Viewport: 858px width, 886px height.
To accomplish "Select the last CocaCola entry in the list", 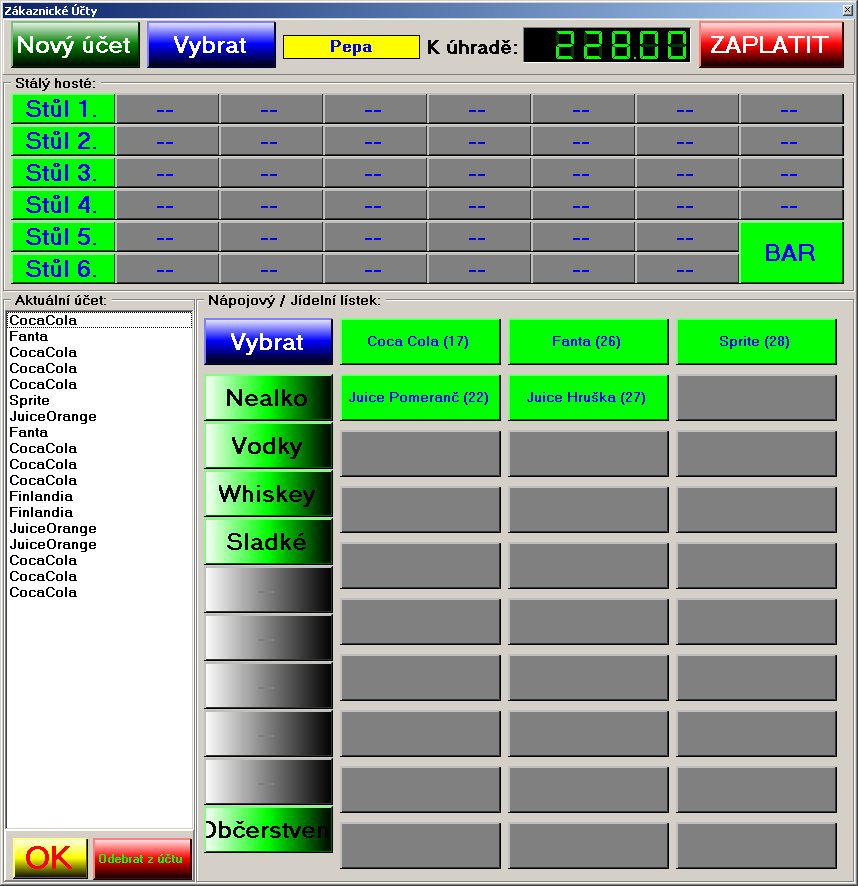I will [99, 592].
